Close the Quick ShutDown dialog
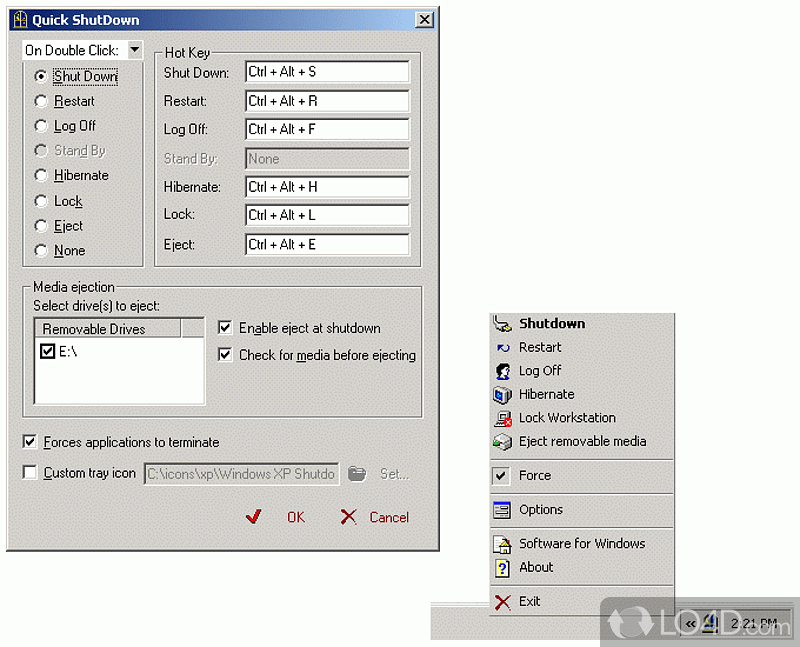This screenshot has width=800, height=647. (424, 20)
